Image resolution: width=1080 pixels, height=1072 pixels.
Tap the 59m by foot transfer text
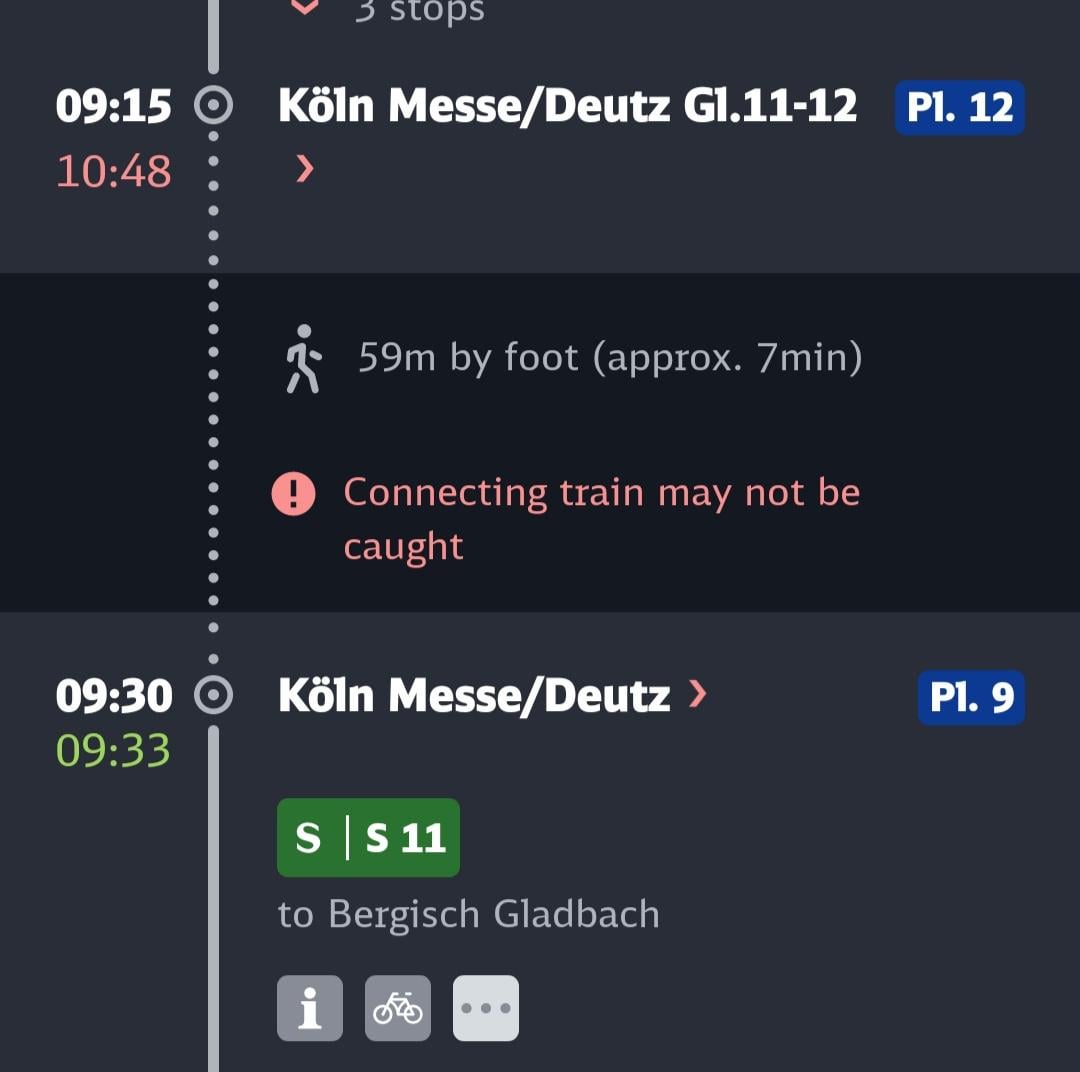(610, 357)
